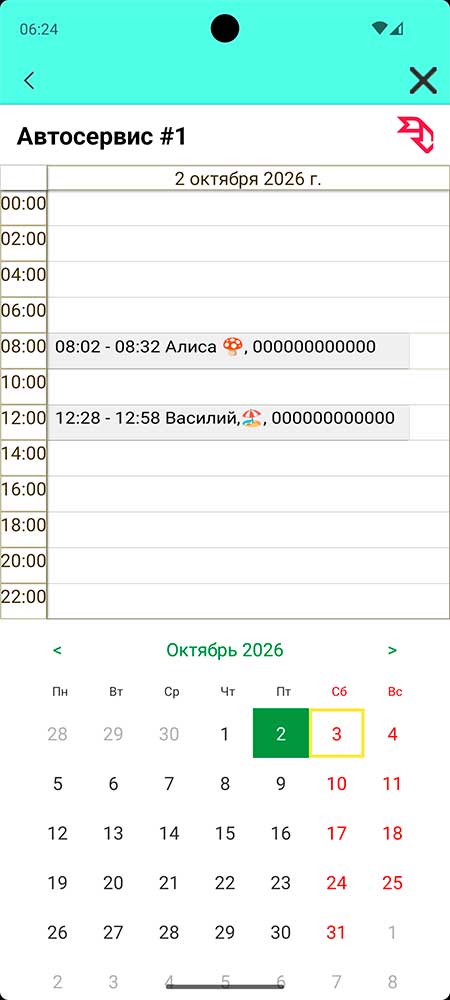Pick October 31 on the calendar
Screen dimensions: 450x1000
[337, 932]
